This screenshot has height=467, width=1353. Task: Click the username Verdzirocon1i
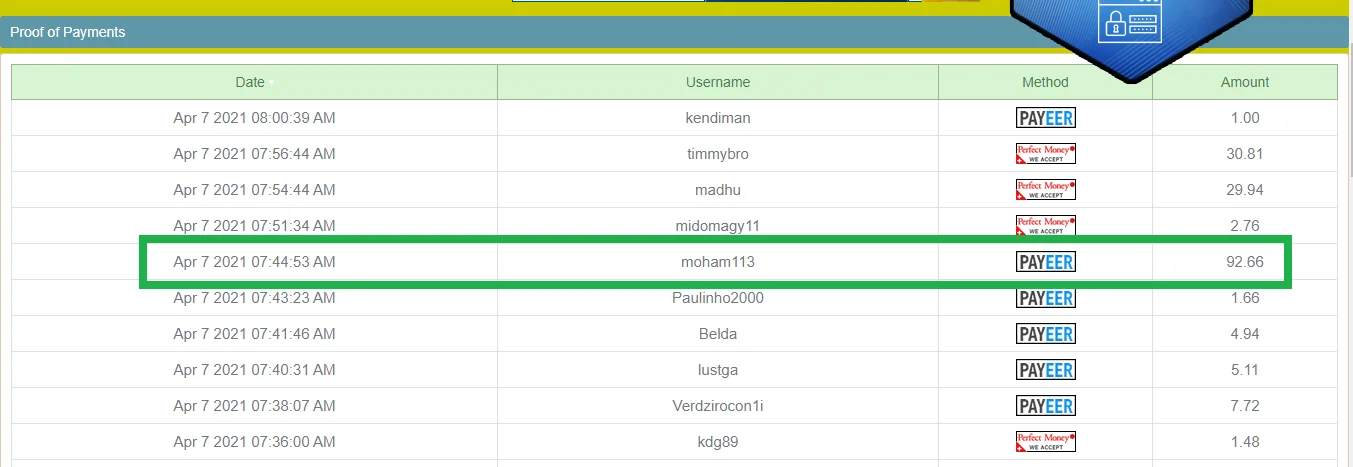pyautogui.click(x=717, y=406)
